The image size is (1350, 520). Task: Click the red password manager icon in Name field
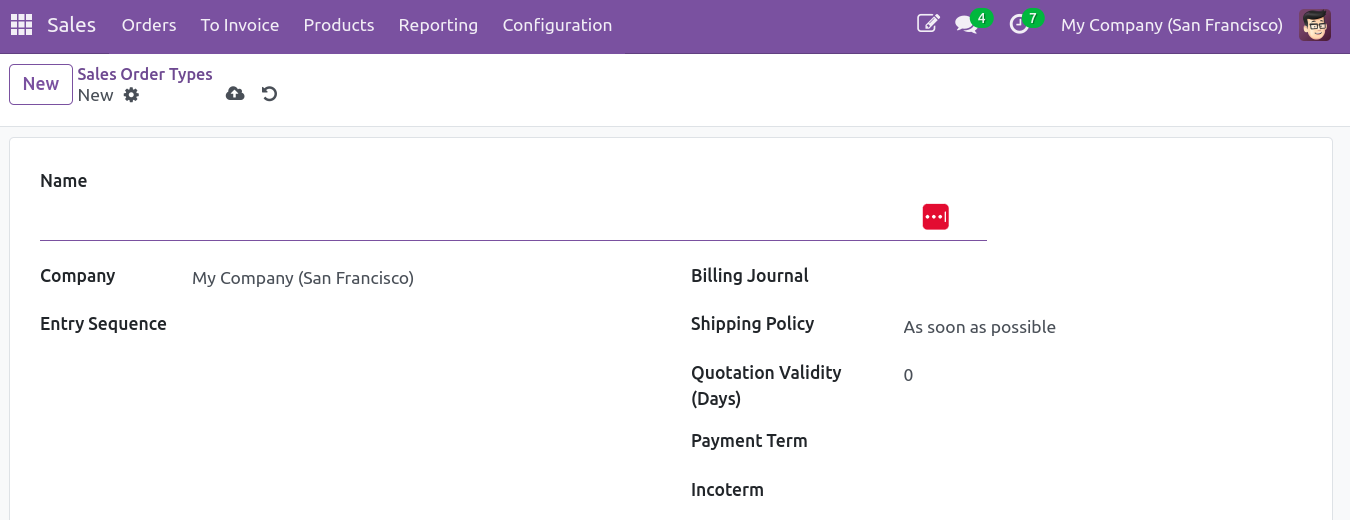[935, 217]
